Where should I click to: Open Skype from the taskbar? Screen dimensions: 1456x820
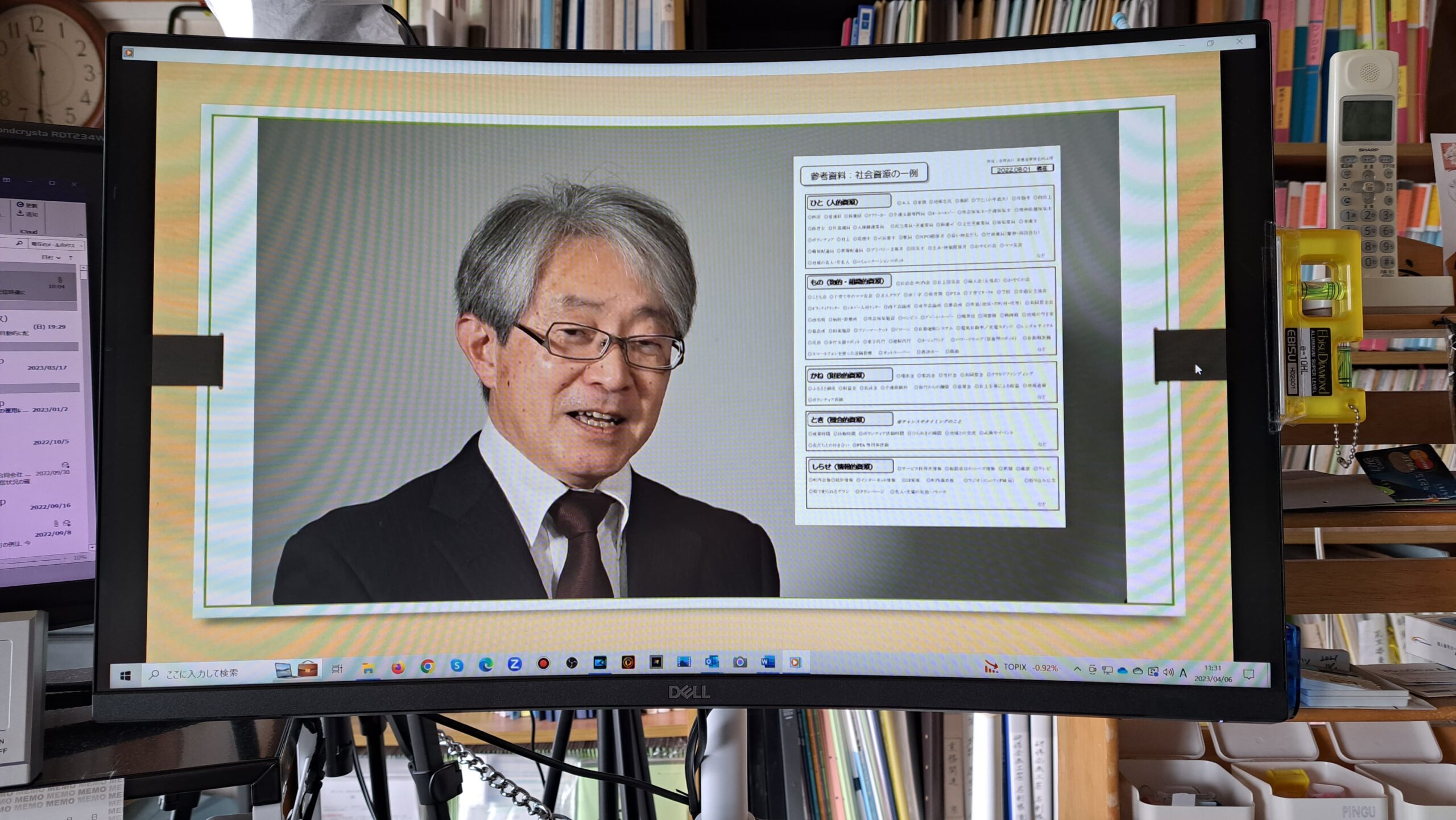coord(457,665)
